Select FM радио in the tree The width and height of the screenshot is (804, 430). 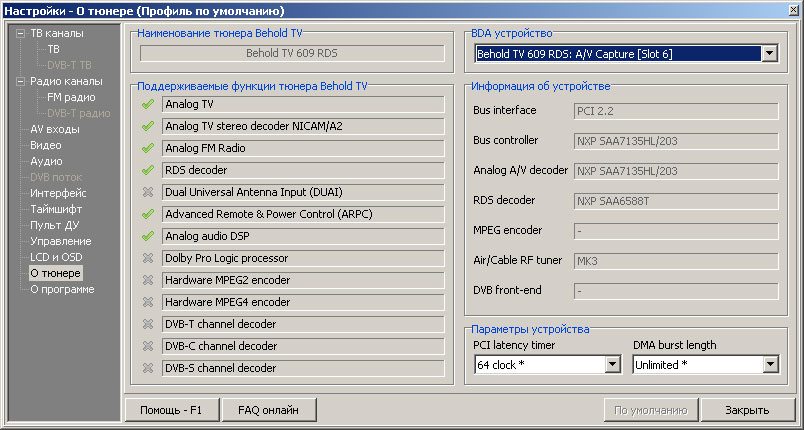click(71, 97)
